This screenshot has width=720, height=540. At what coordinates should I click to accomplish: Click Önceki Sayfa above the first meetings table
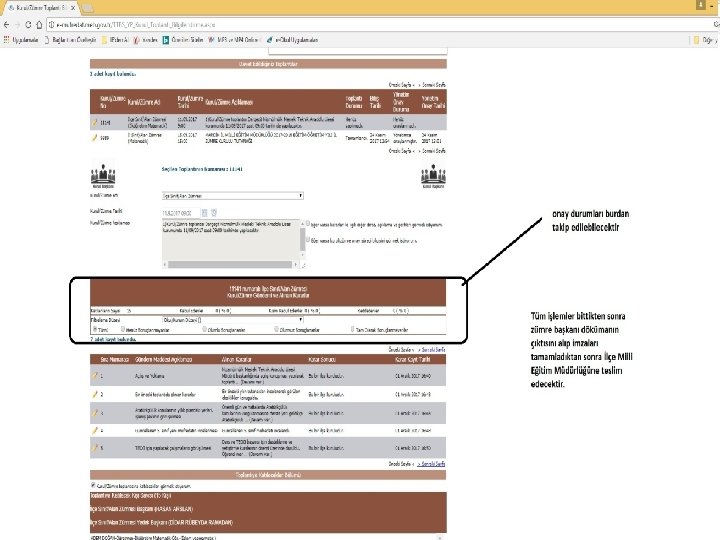(x=400, y=85)
